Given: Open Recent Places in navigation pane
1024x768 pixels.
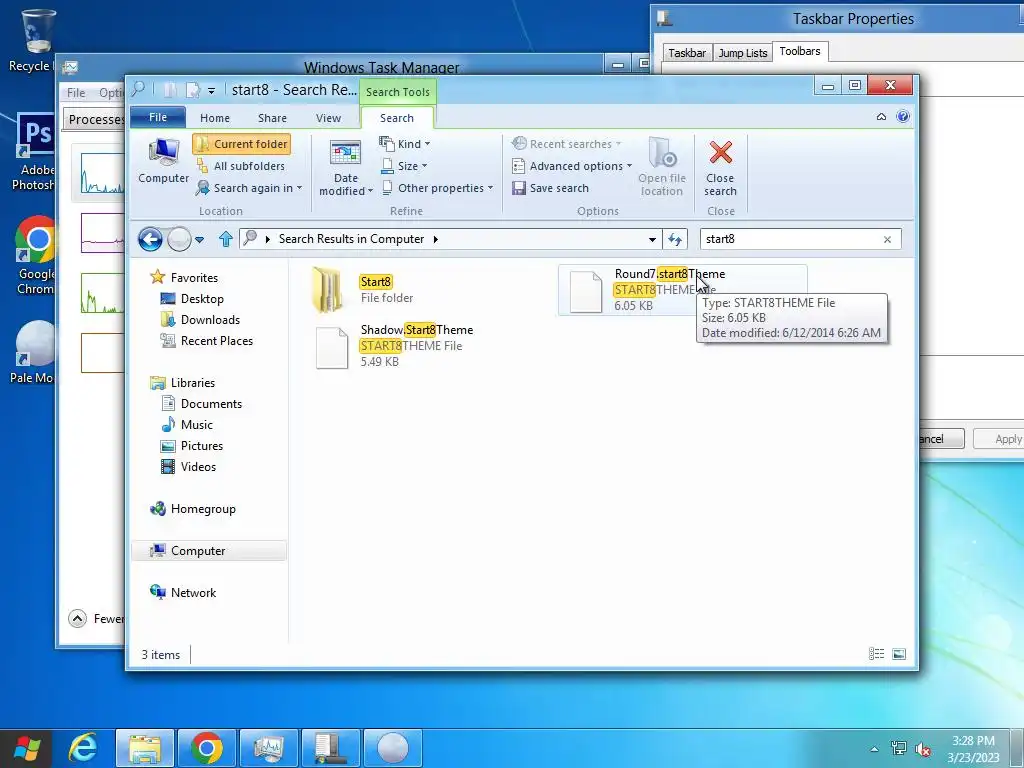Looking at the screenshot, I should coord(216,341).
